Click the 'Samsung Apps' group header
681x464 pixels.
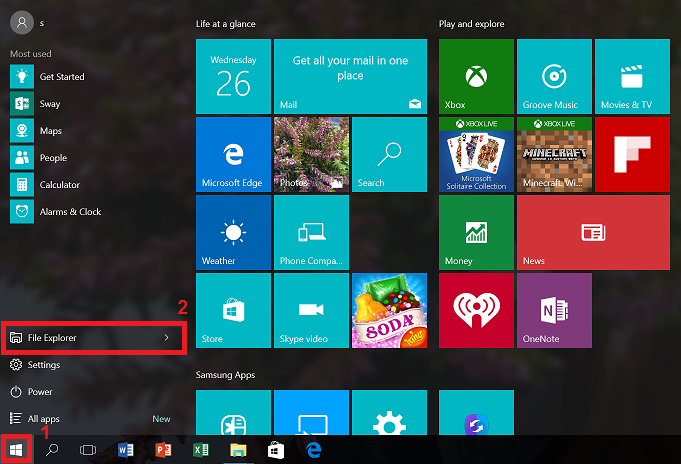(225, 375)
